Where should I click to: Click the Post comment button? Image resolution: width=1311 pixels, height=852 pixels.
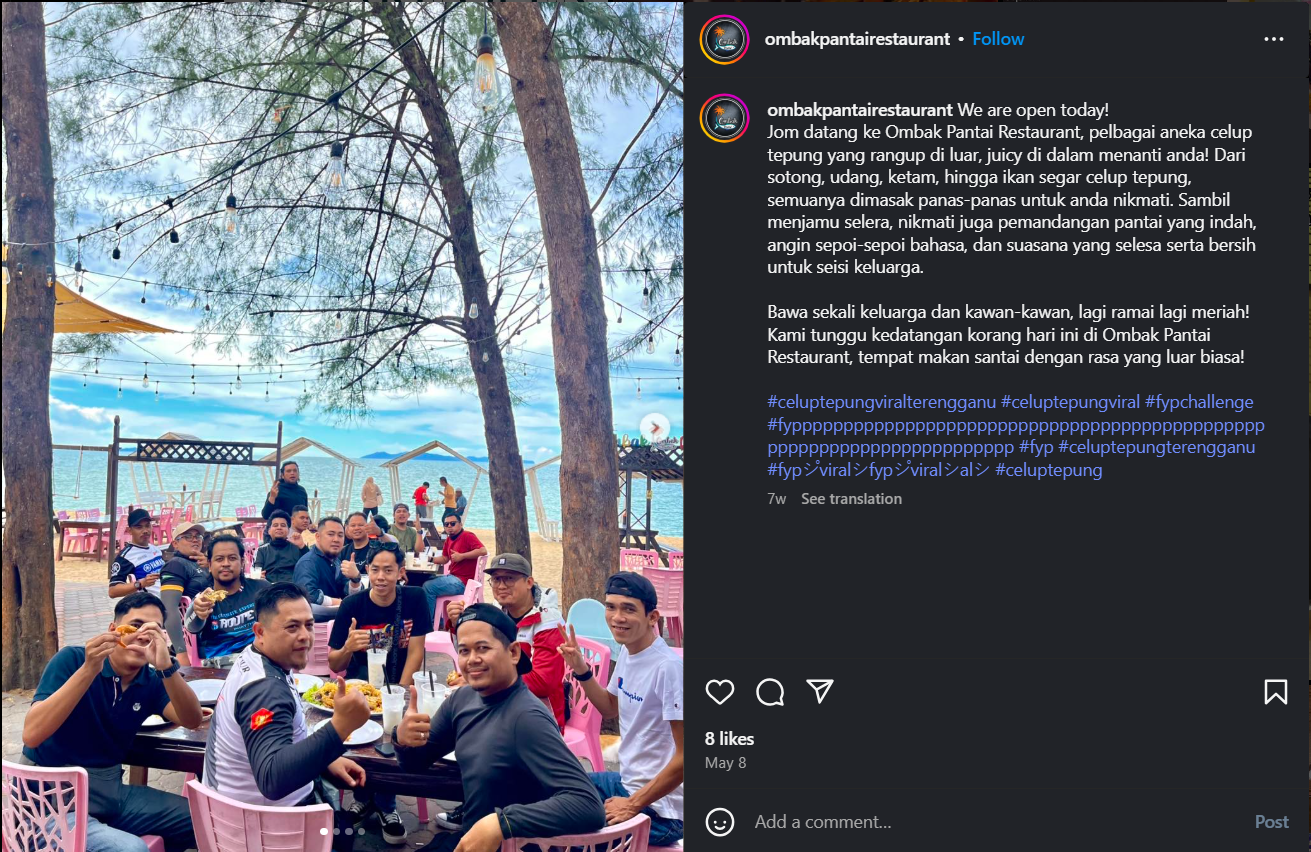click(x=1272, y=822)
